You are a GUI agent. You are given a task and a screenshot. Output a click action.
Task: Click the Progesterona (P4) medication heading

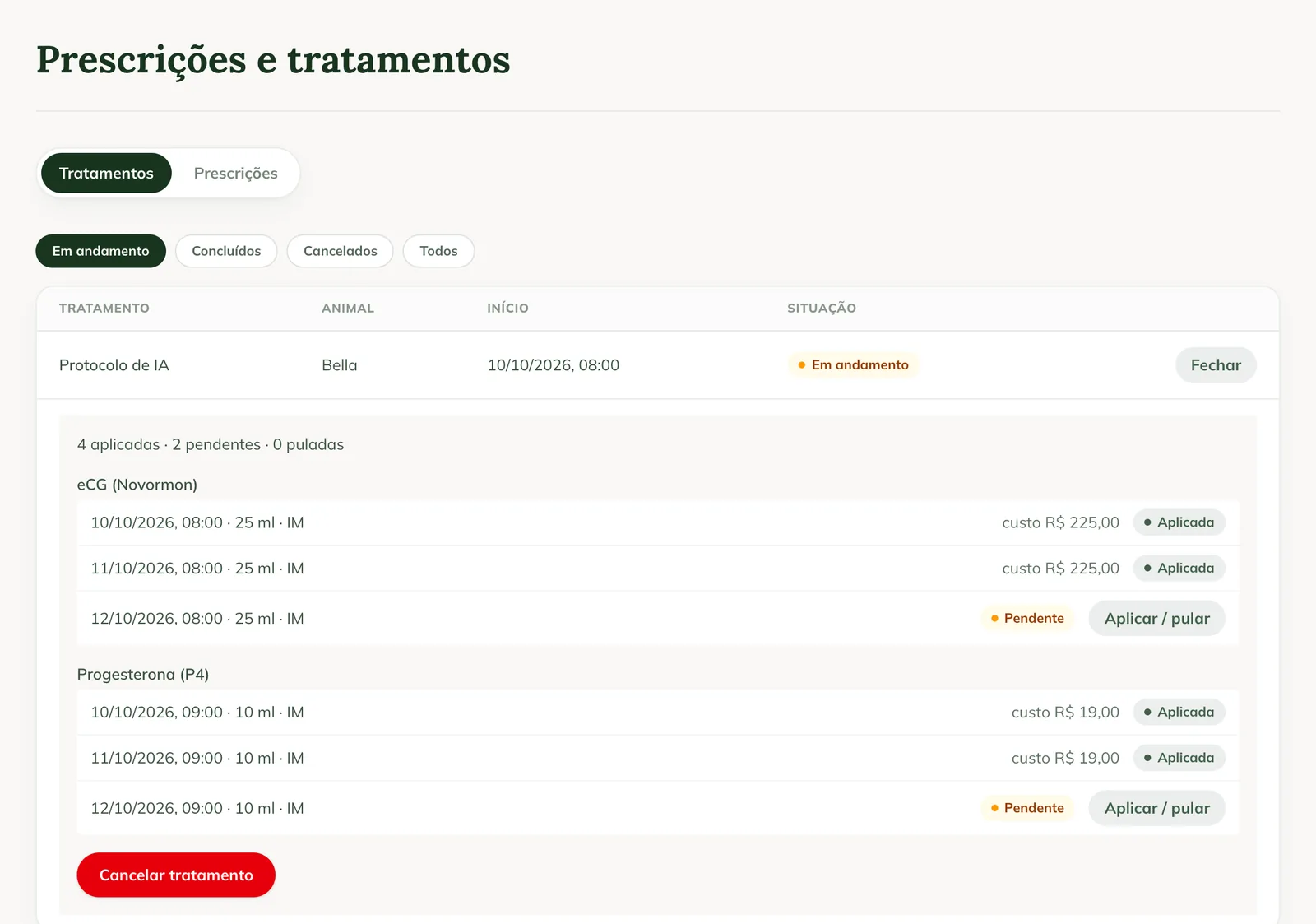pos(143,675)
